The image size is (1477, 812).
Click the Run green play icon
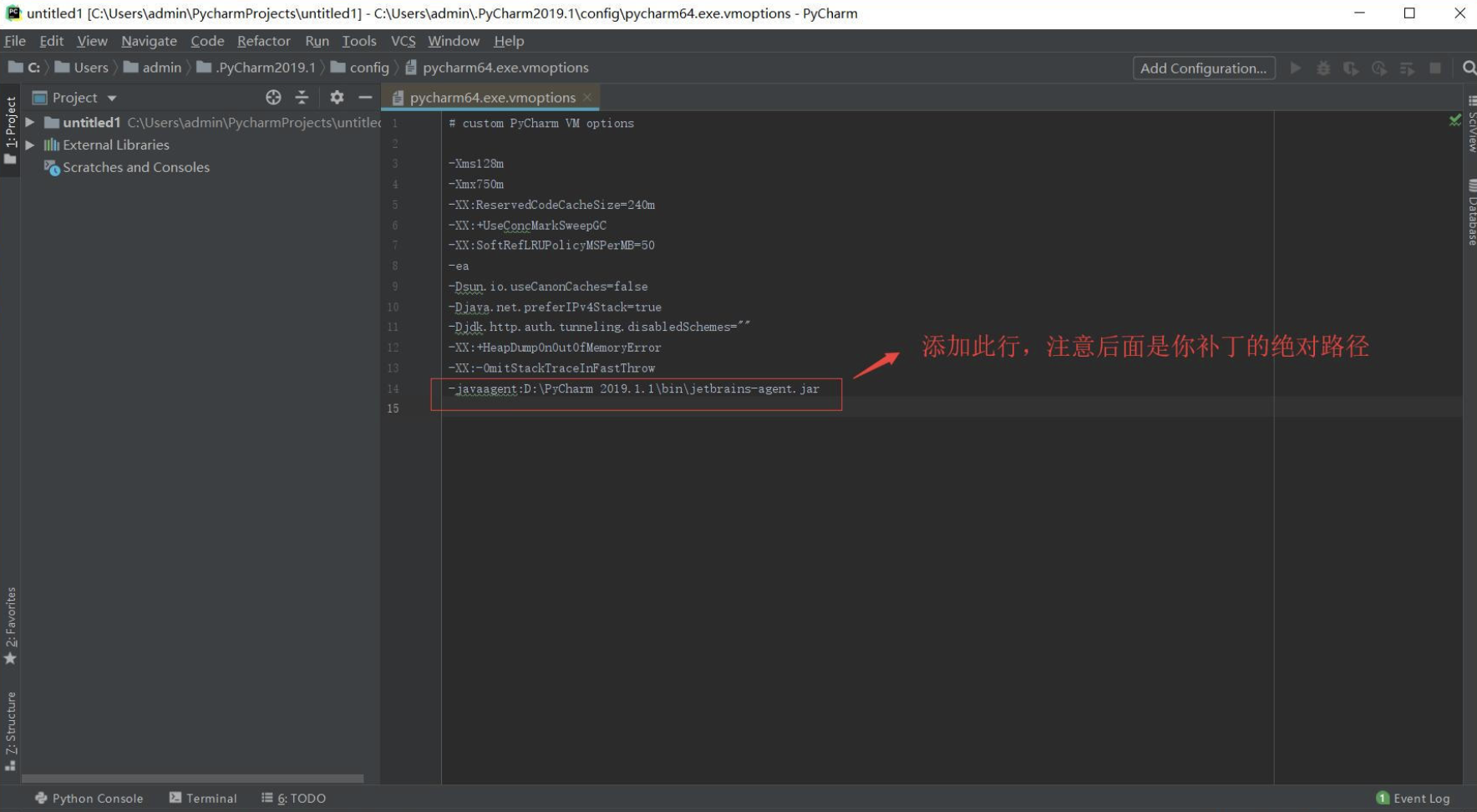[1296, 69]
